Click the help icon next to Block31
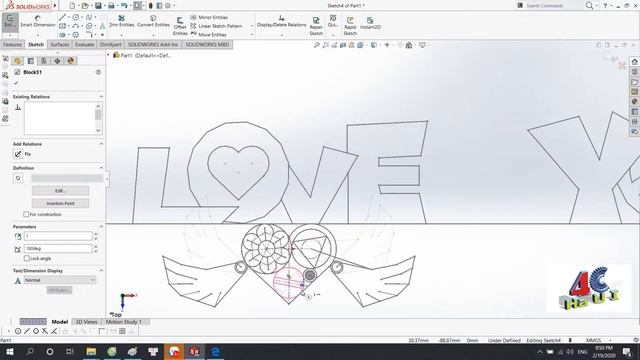 [98, 72]
